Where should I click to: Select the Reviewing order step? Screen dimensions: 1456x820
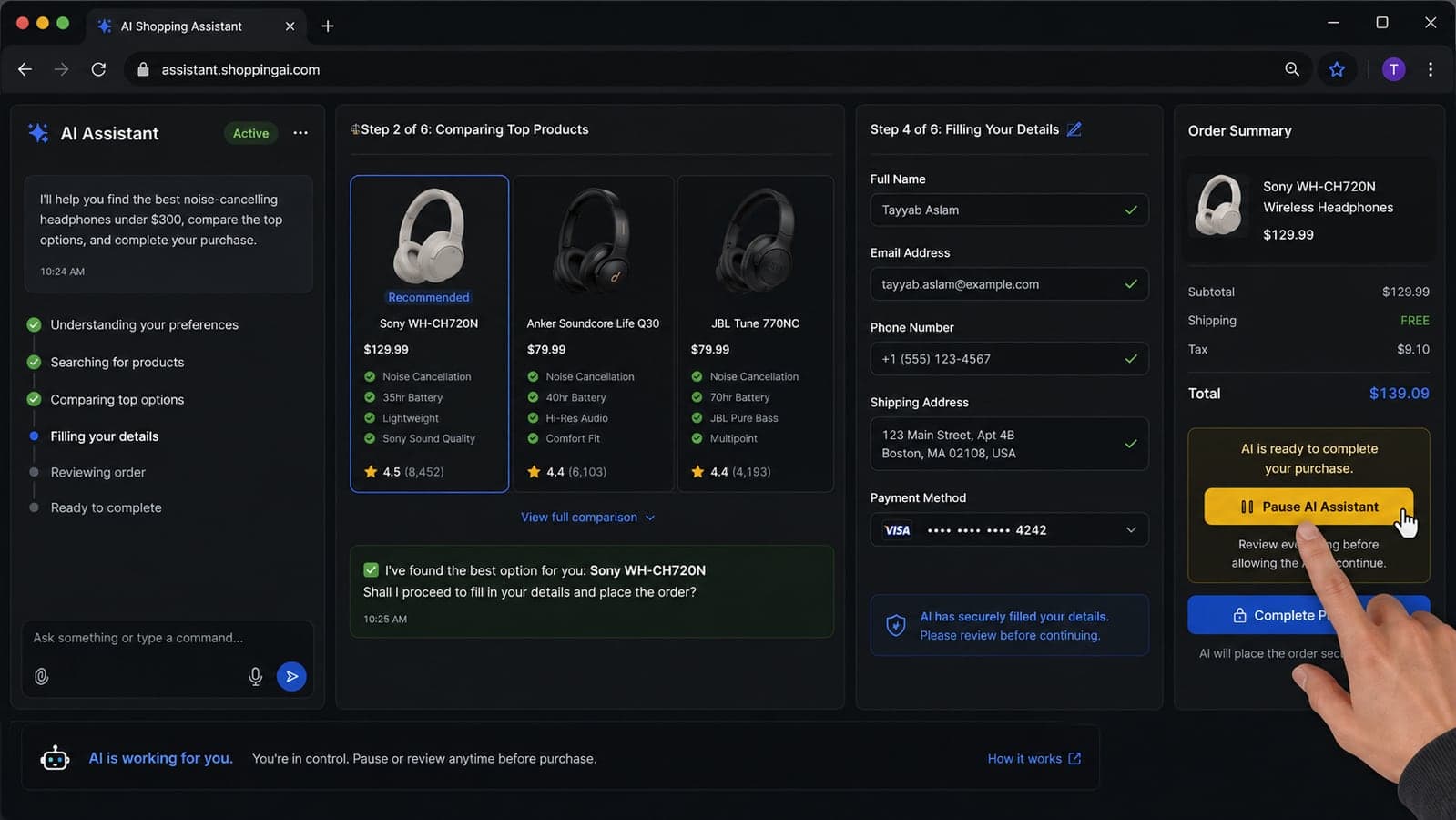98,472
